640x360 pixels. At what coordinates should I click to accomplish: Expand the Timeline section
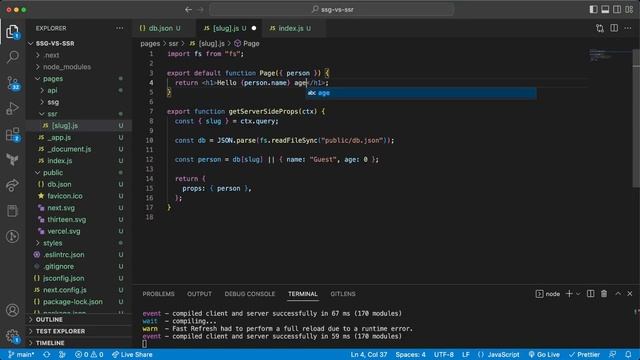pyautogui.click(x=79, y=343)
